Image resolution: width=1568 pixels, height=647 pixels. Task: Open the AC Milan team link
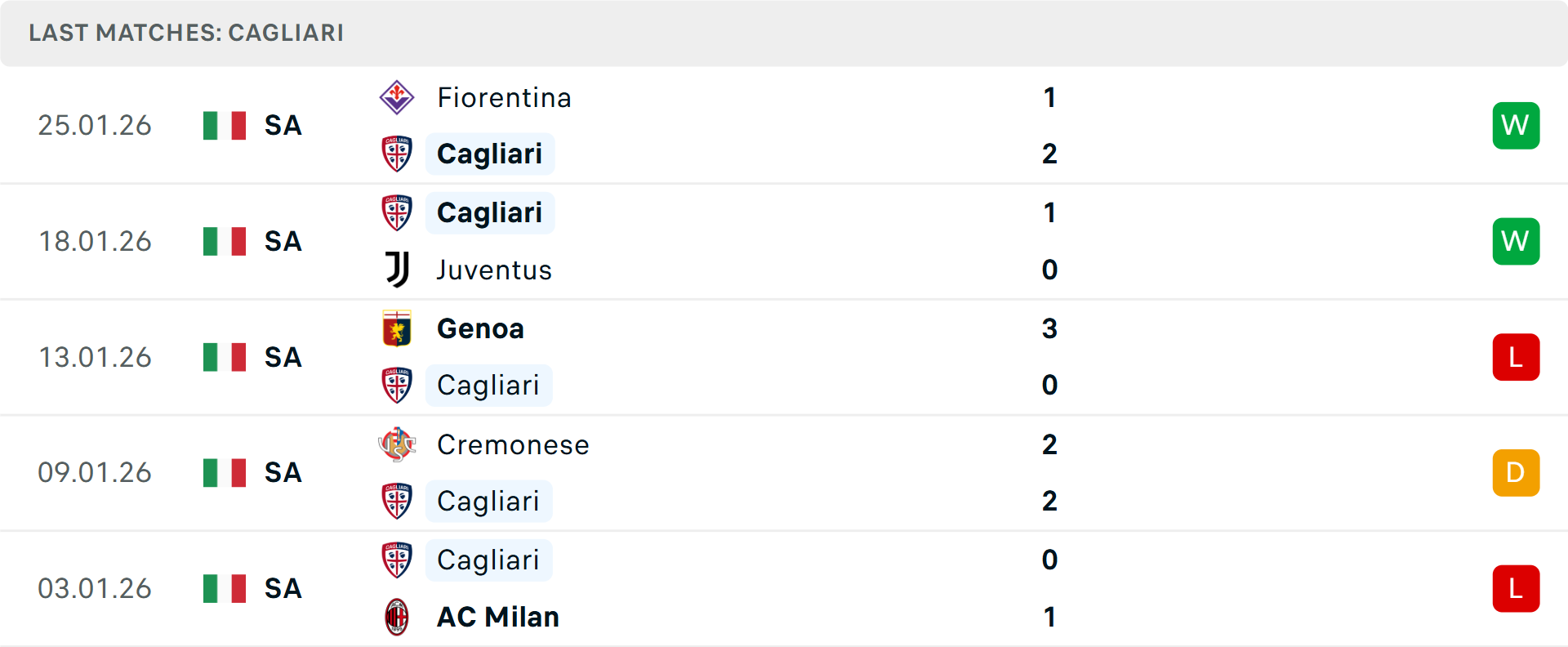[498, 617]
